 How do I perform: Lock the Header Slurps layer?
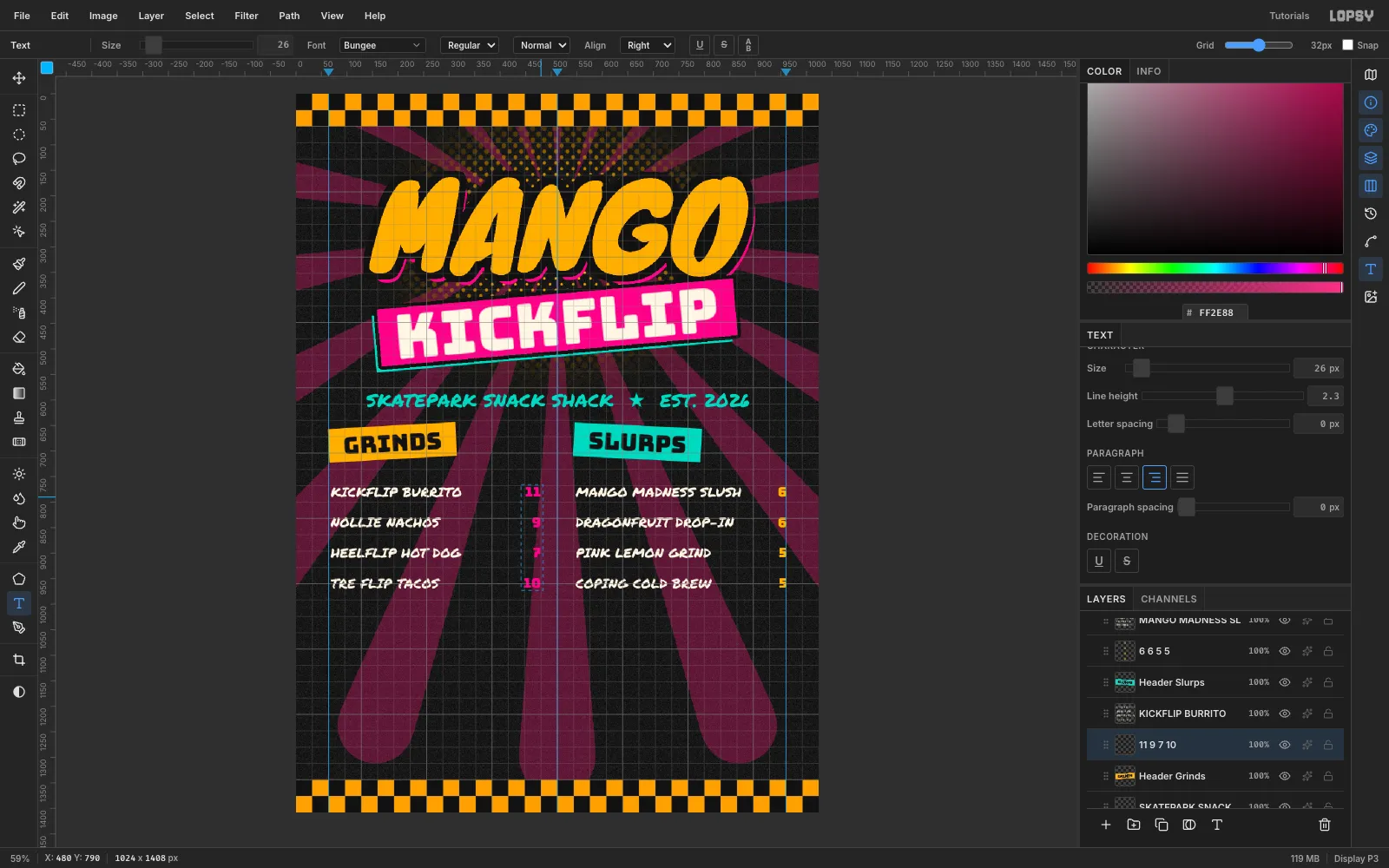1328,682
